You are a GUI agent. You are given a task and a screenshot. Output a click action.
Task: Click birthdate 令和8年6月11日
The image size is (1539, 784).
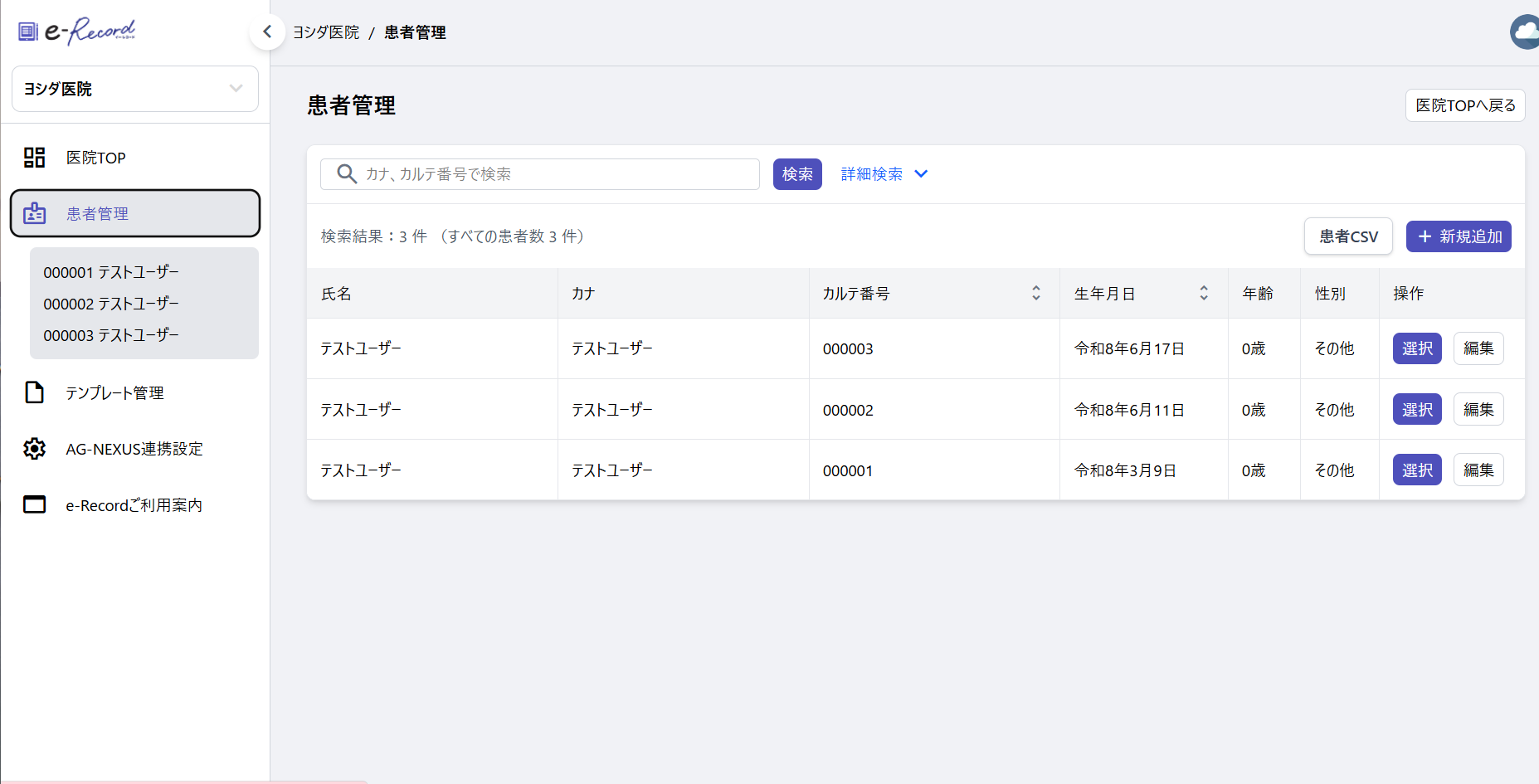1129,410
